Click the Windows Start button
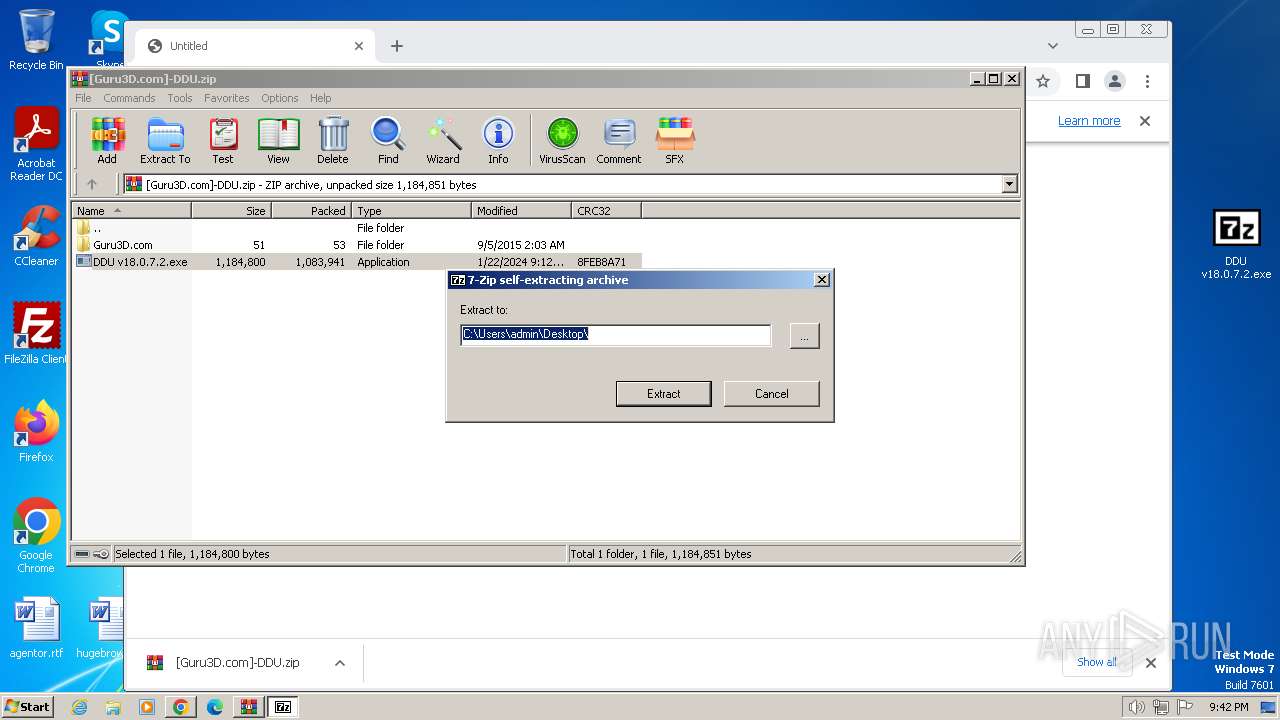This screenshot has width=1280, height=720. (x=28, y=707)
